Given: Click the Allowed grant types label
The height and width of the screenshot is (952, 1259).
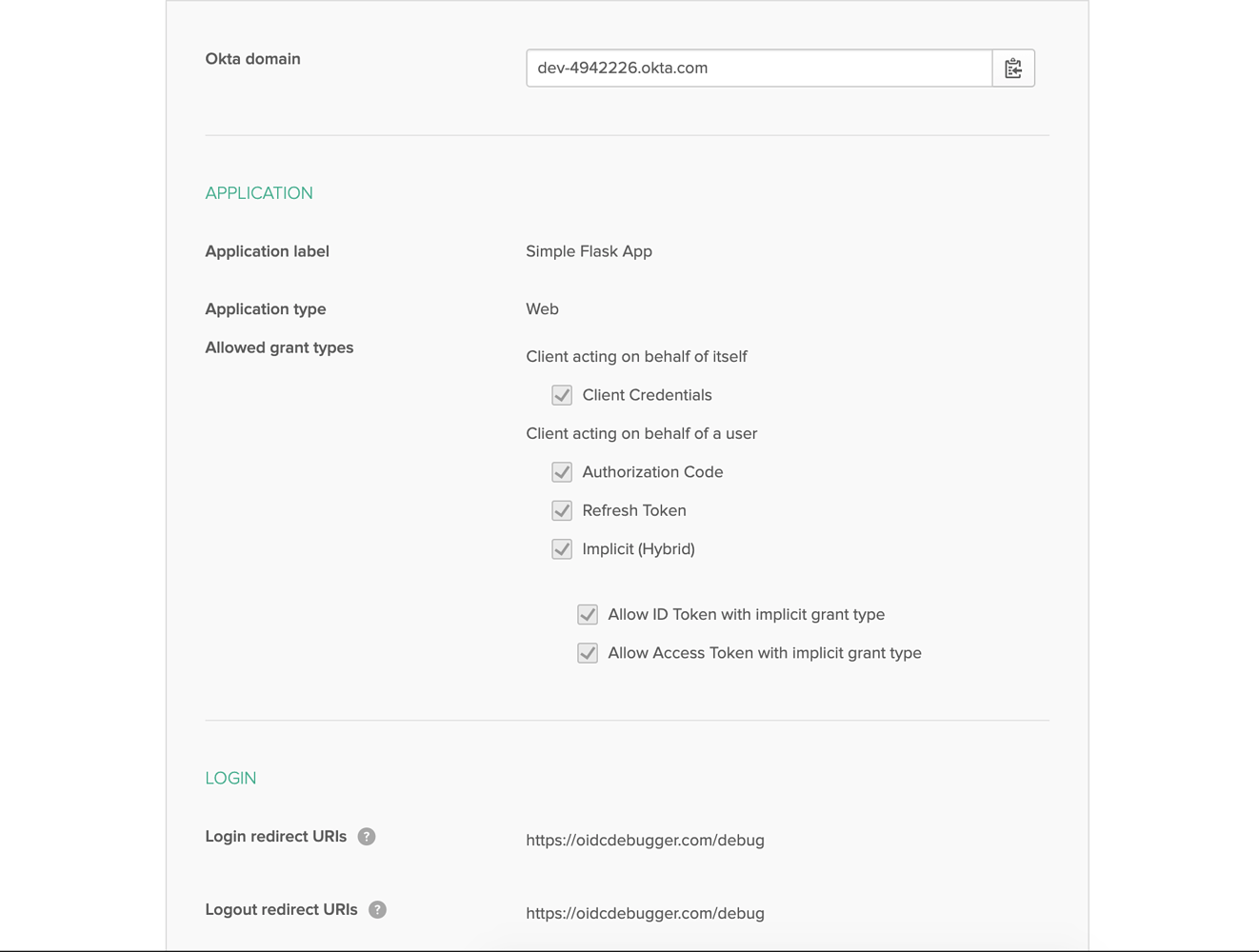Looking at the screenshot, I should [279, 348].
